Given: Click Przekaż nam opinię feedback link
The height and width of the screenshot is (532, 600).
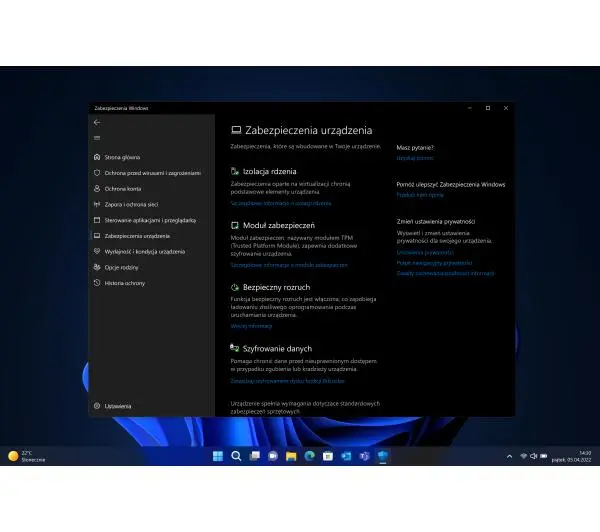Looking at the screenshot, I should click(x=420, y=195).
